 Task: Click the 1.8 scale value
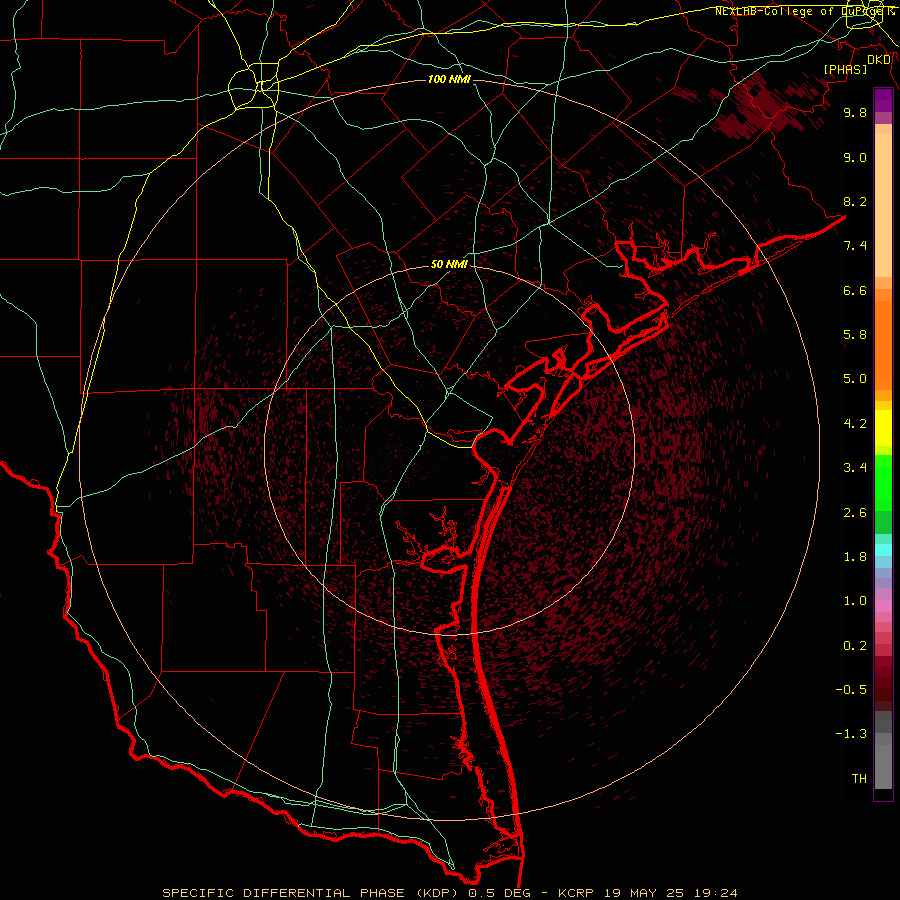click(855, 557)
